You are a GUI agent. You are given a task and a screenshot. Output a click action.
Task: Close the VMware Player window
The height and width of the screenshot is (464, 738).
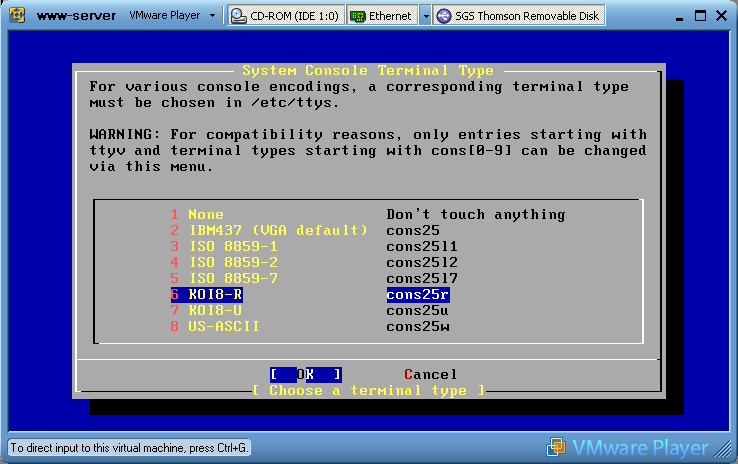click(721, 16)
